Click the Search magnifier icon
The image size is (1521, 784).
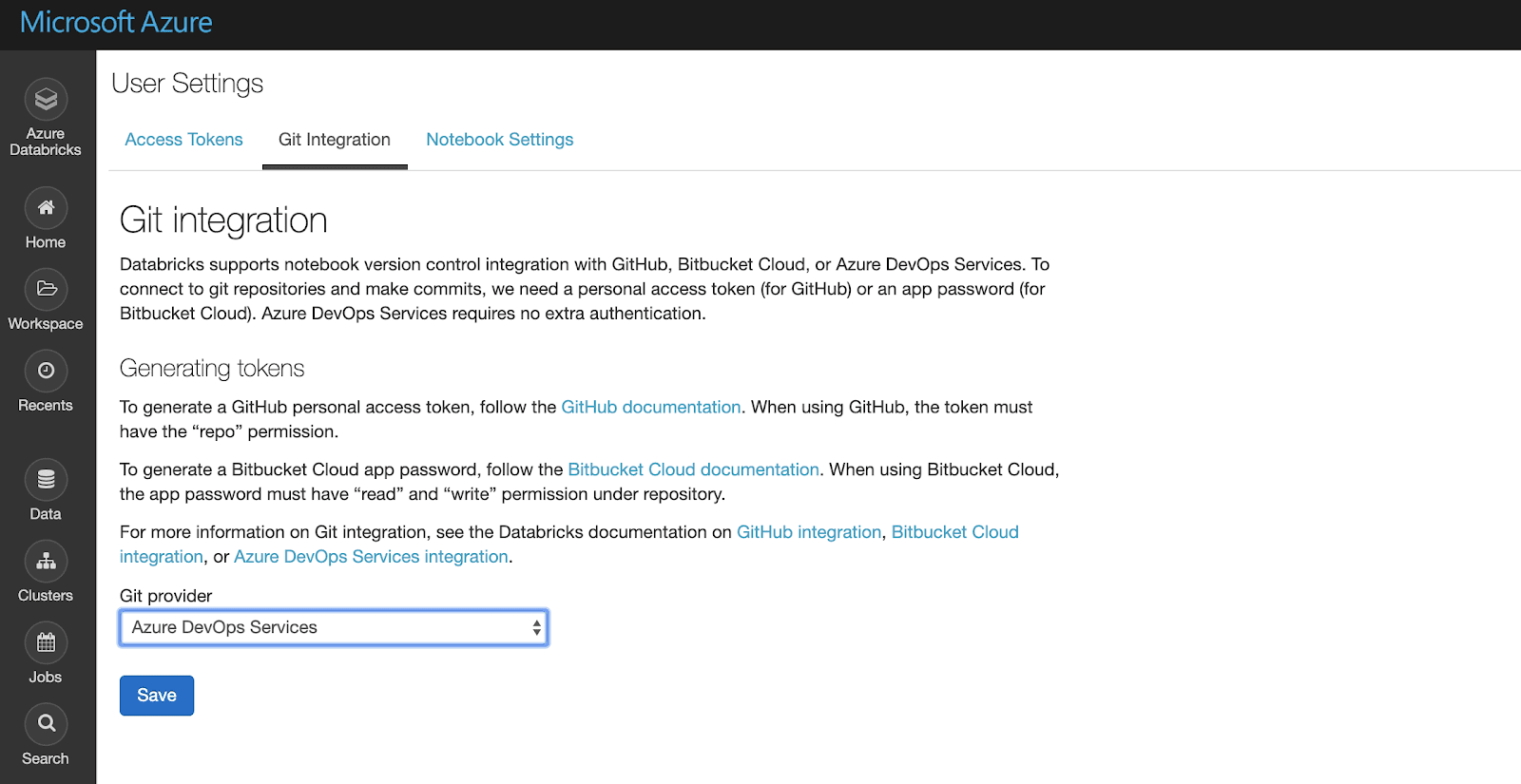(x=46, y=724)
